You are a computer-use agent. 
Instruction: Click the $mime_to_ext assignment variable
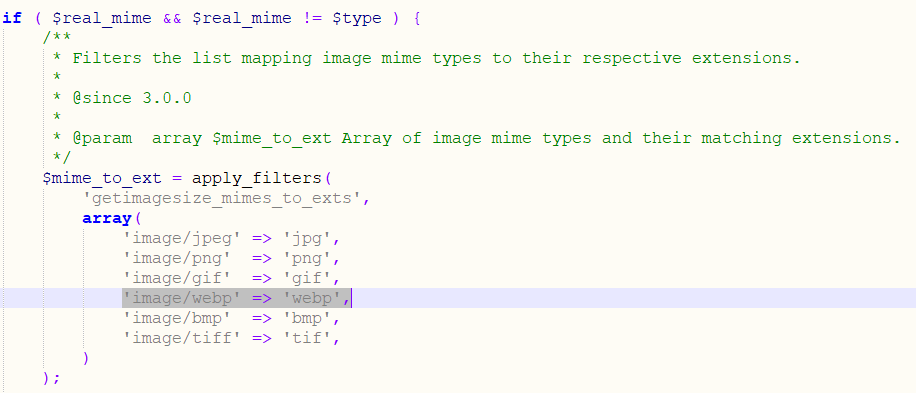click(102, 178)
